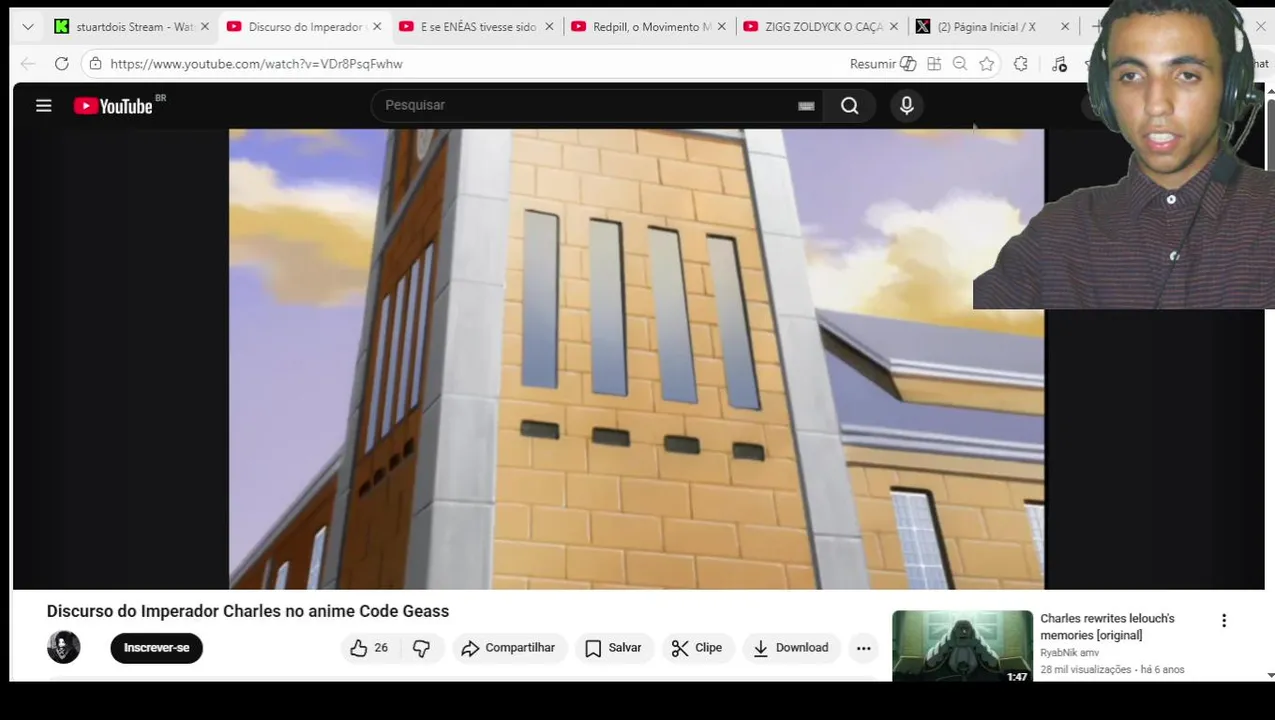Click the video title Discurso do Imperador Charles
Viewport: 1275px width, 720px height.
(x=248, y=611)
